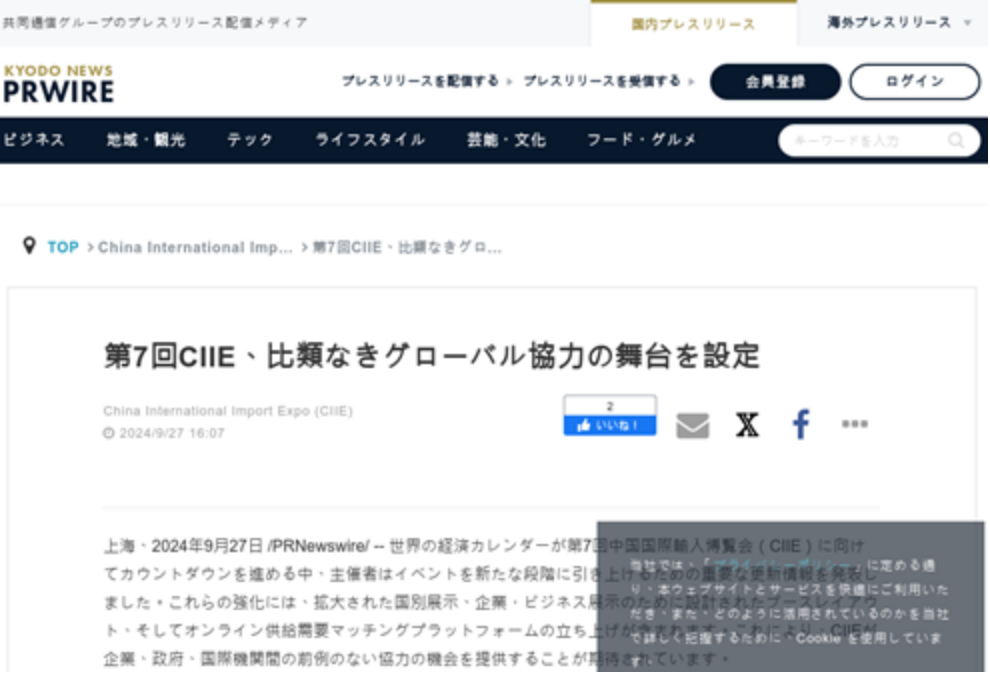The image size is (990, 676).
Task: Click the location pin breadcrumb icon
Action: 29,246
